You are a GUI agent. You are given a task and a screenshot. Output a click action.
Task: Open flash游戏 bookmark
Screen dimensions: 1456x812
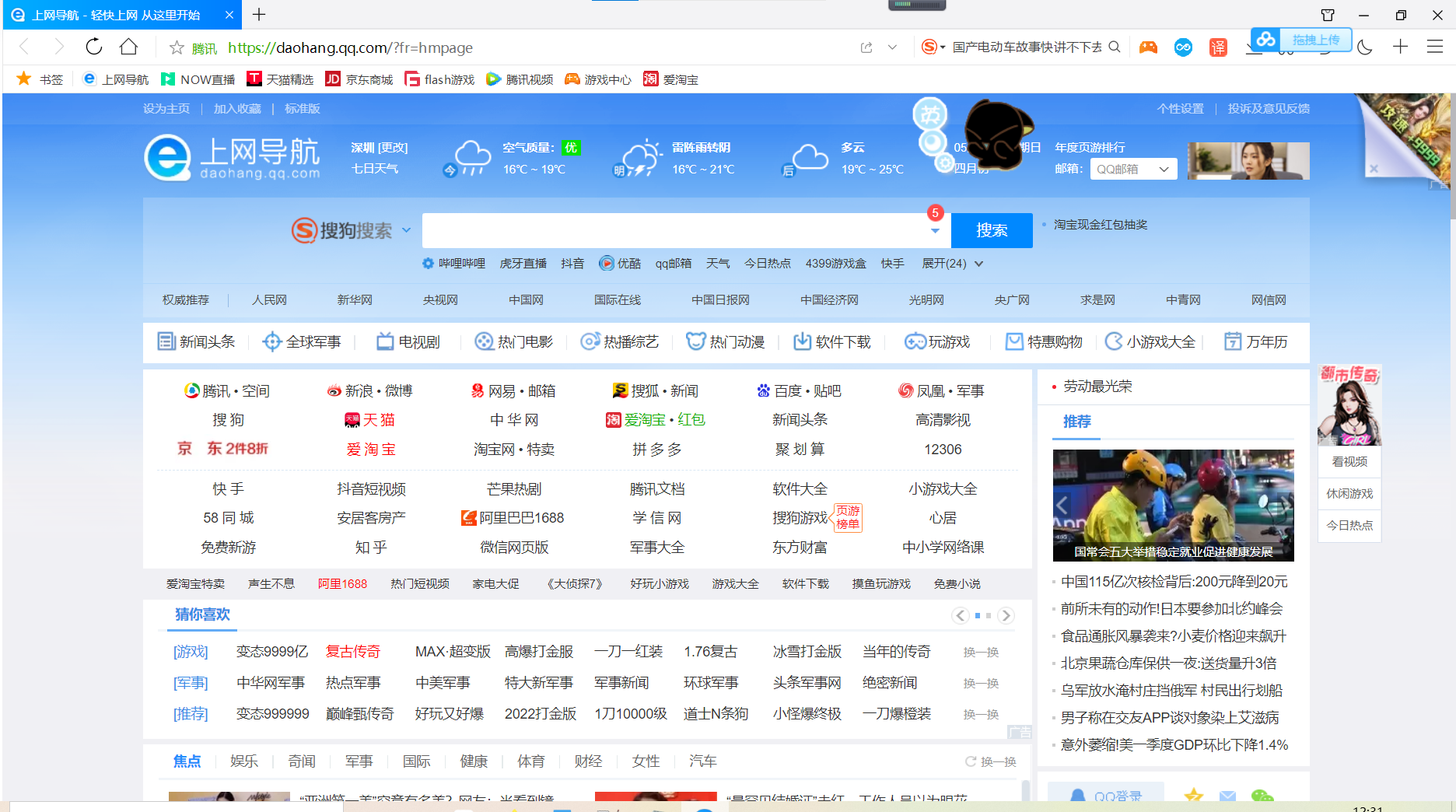click(439, 79)
